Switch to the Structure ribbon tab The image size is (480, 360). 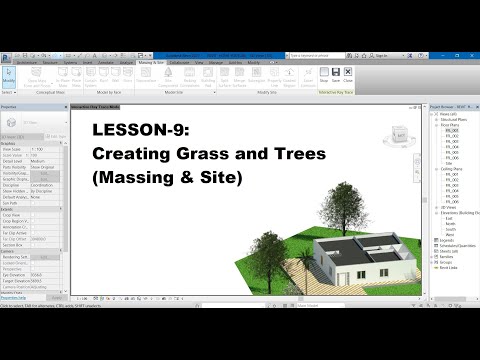tap(50, 62)
